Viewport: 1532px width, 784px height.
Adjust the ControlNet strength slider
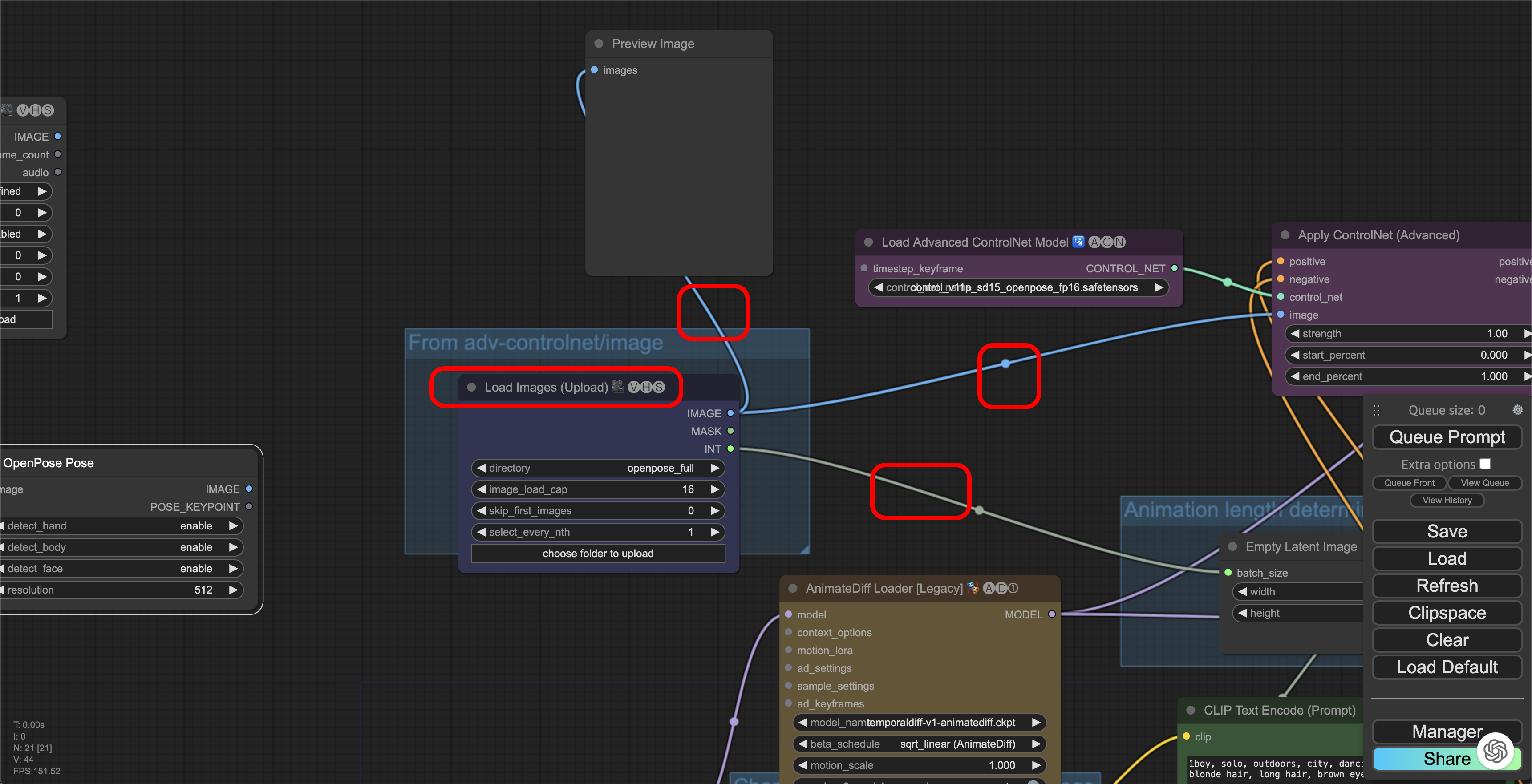point(1403,334)
